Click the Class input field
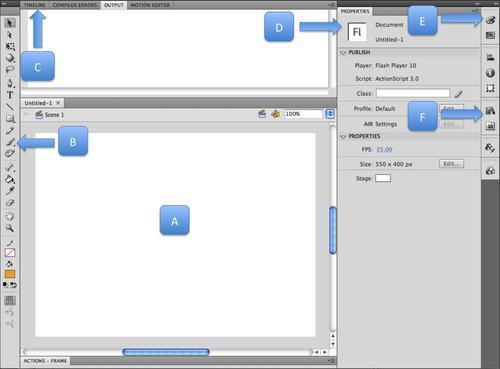This screenshot has height=369, width=500. pos(413,93)
